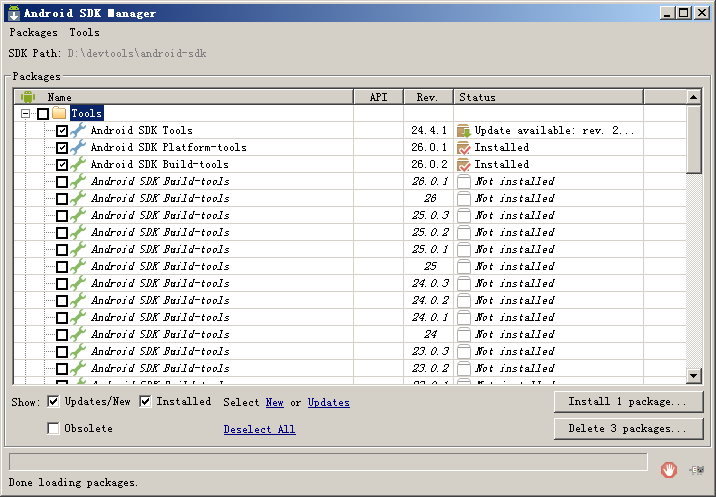Click the 'Done loading packages.' status text
The image size is (716, 497).
pos(73,482)
